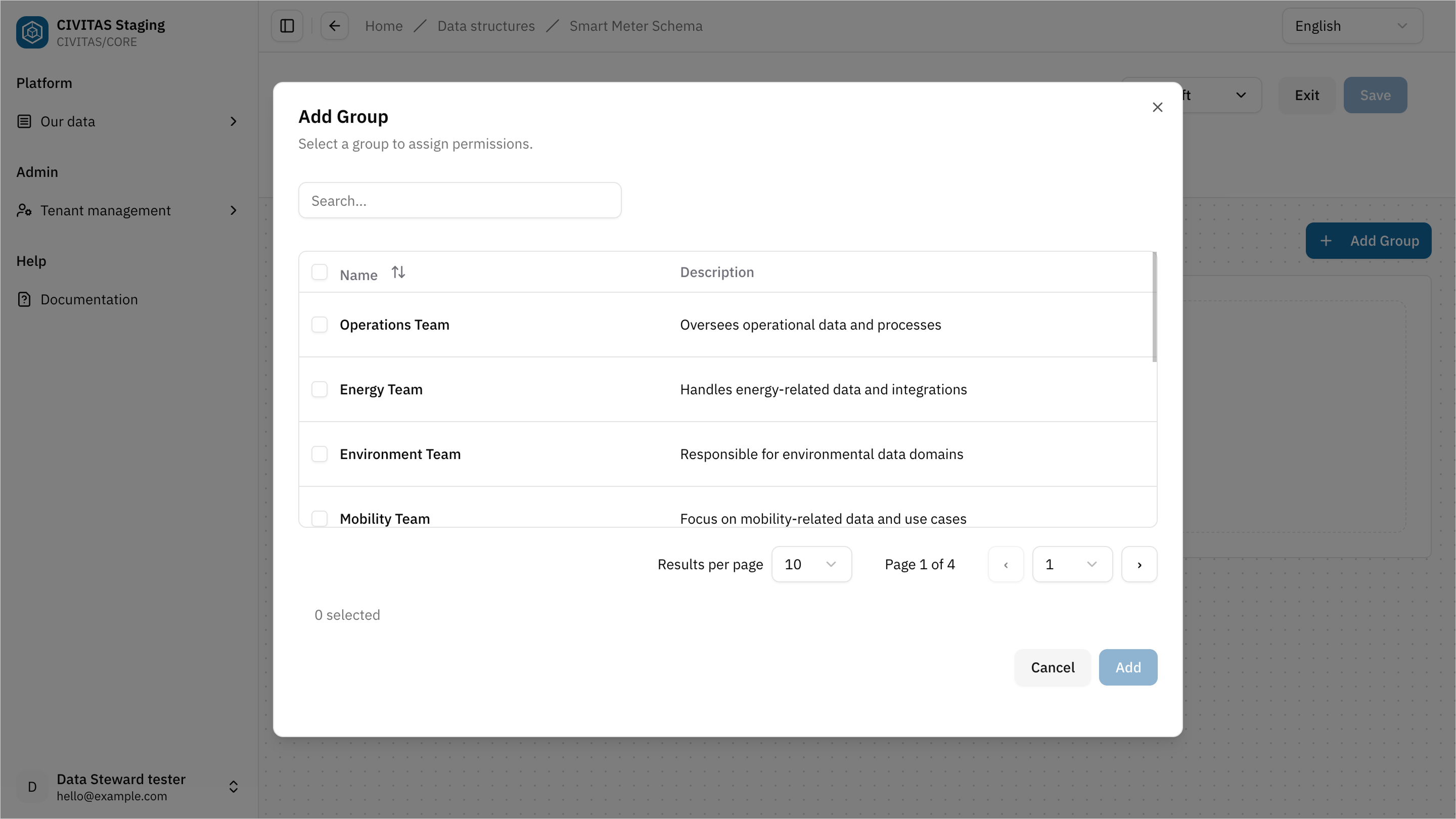The width and height of the screenshot is (1456, 819).
Task: Open the English language dropdown
Action: pos(1352,25)
